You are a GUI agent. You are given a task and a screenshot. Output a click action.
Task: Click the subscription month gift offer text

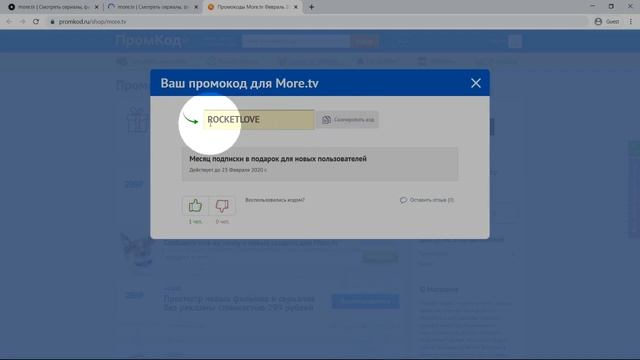(278, 159)
